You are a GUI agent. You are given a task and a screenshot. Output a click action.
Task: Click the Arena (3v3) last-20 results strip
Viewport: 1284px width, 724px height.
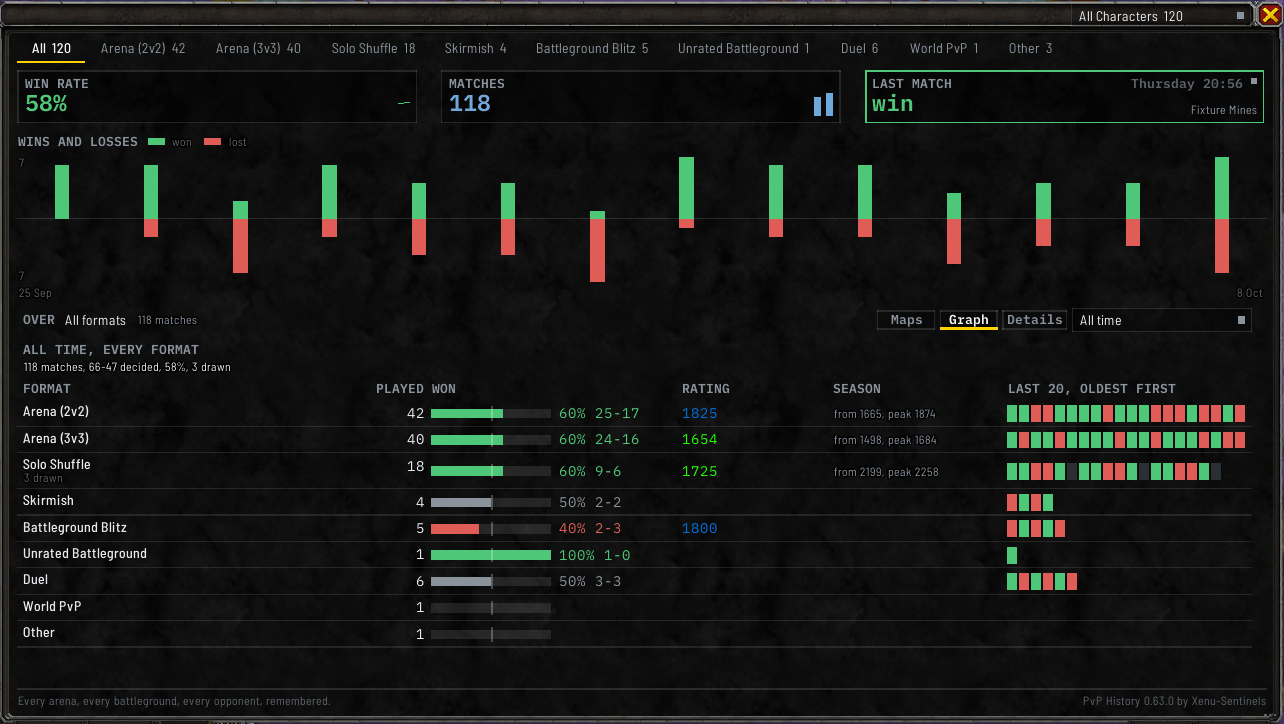point(1126,440)
